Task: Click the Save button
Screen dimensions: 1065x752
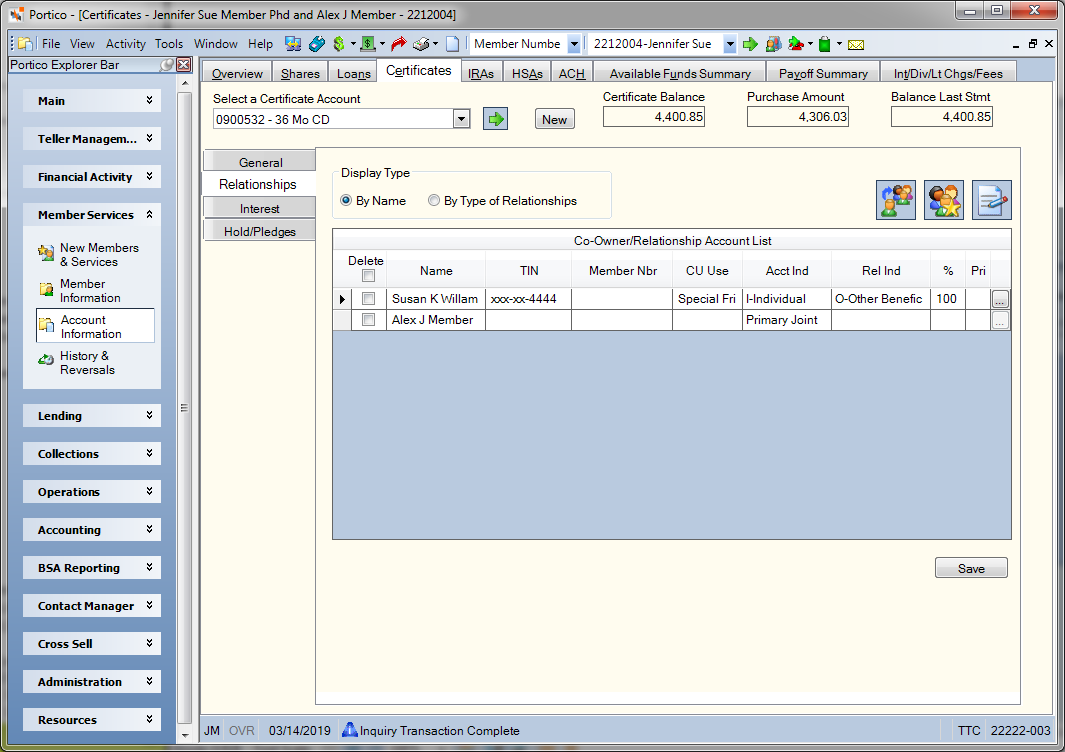Action: click(971, 568)
